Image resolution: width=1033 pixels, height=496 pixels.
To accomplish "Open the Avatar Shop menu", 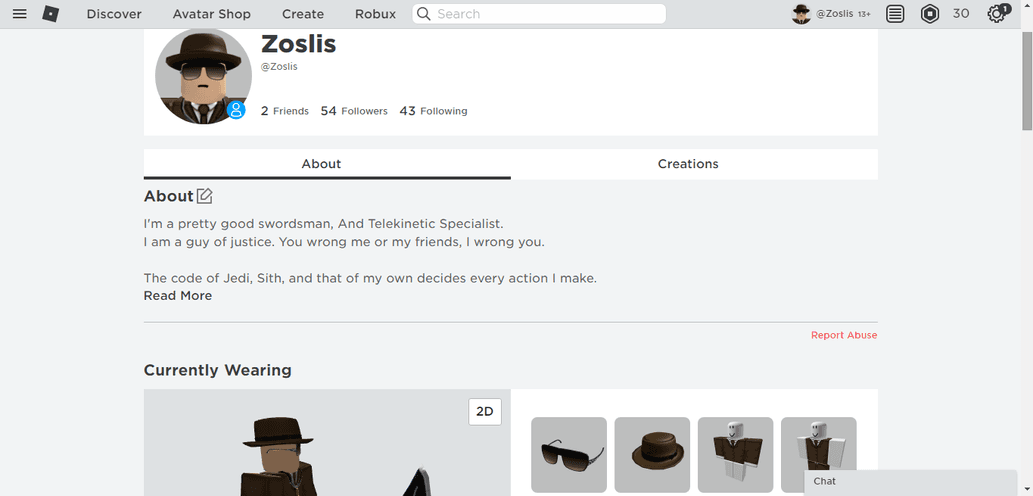I will tap(211, 14).
